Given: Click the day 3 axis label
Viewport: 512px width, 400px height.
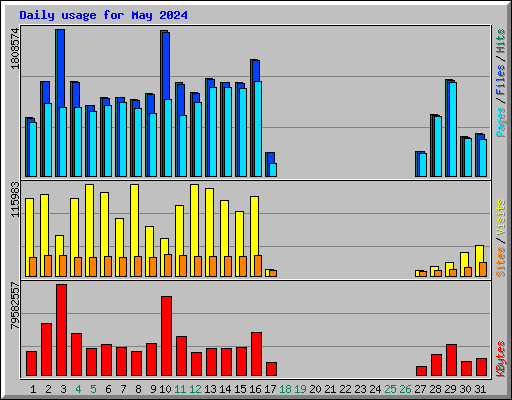Looking at the screenshot, I should (63, 389).
